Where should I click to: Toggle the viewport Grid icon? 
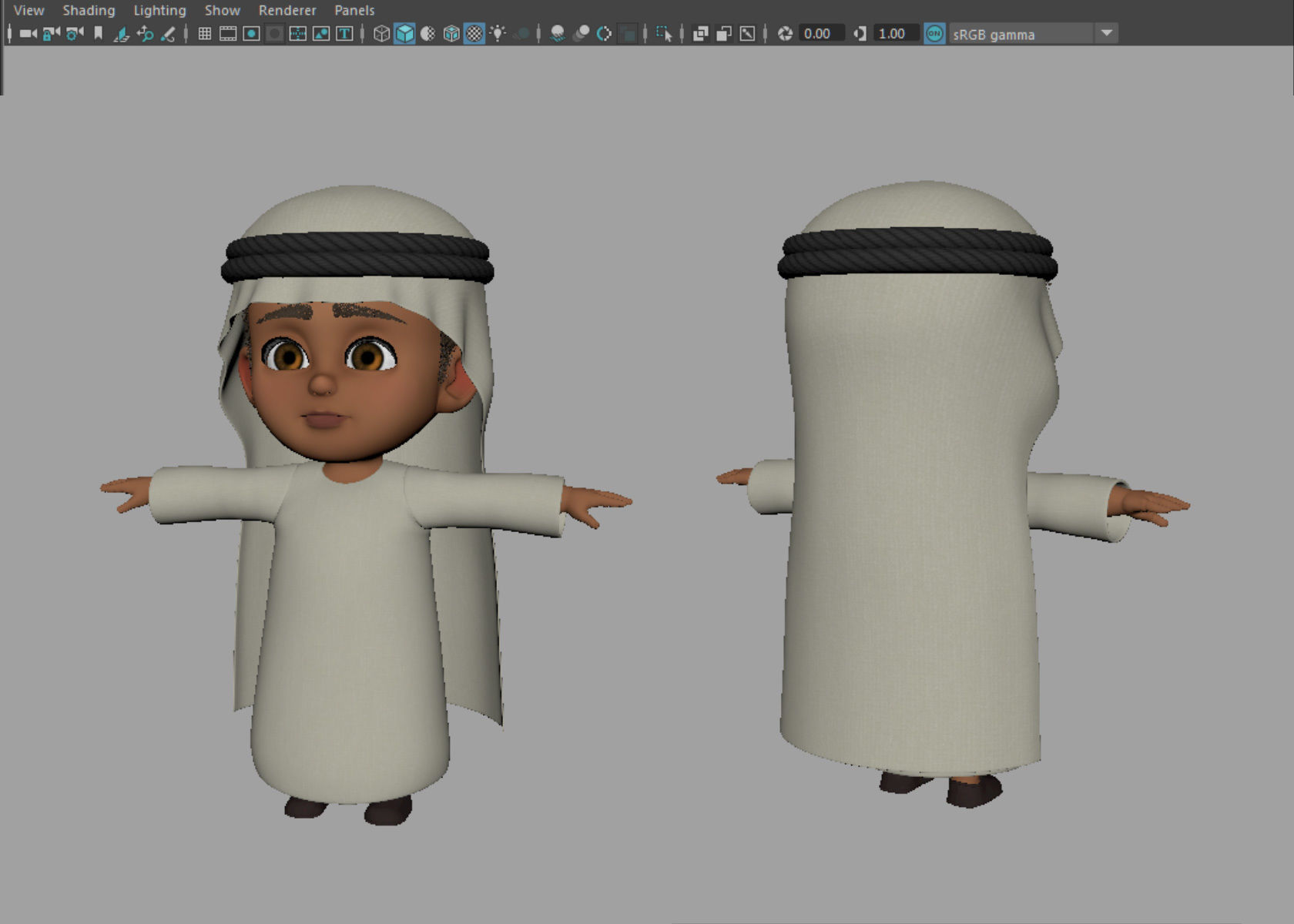(x=204, y=33)
